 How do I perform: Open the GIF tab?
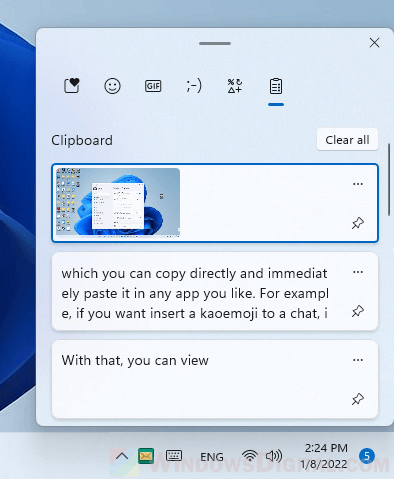click(x=153, y=86)
